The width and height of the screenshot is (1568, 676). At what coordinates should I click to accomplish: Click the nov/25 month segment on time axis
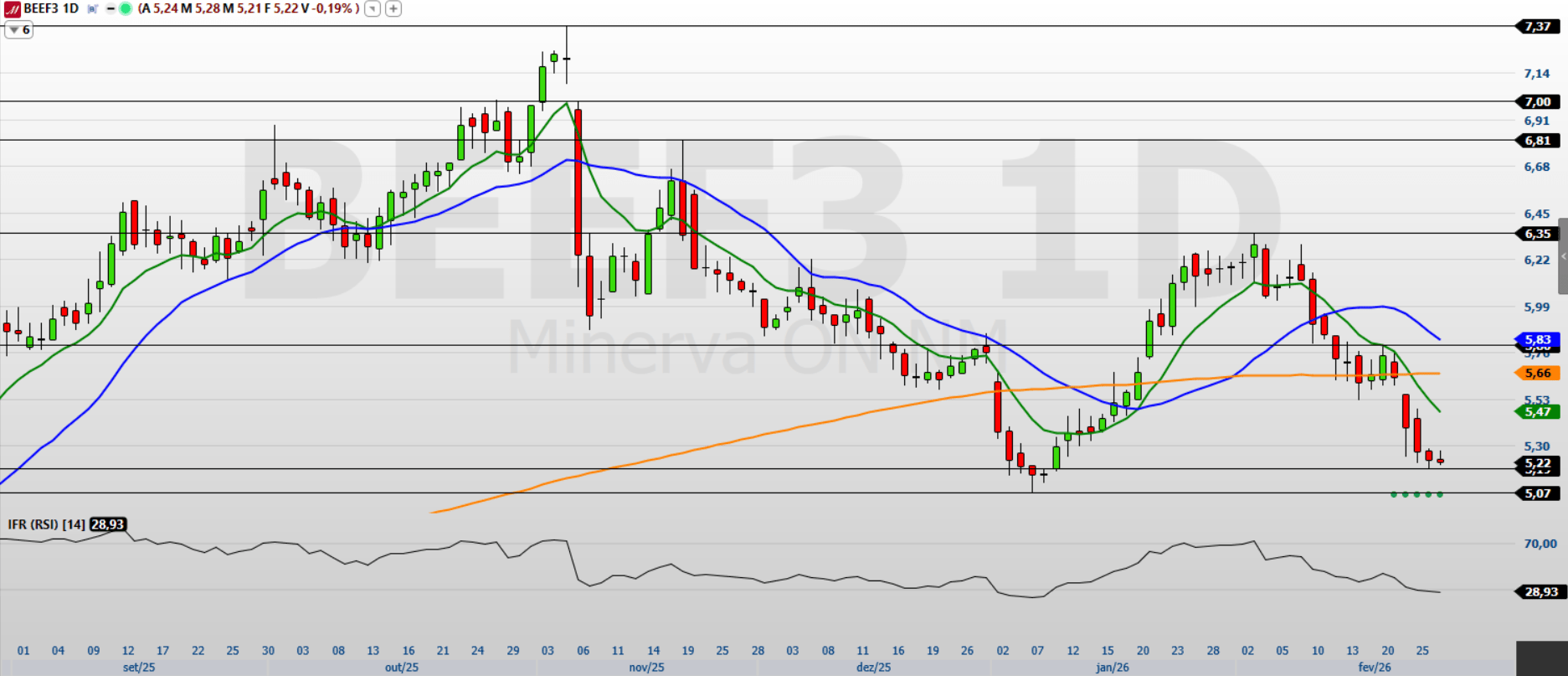(646, 668)
